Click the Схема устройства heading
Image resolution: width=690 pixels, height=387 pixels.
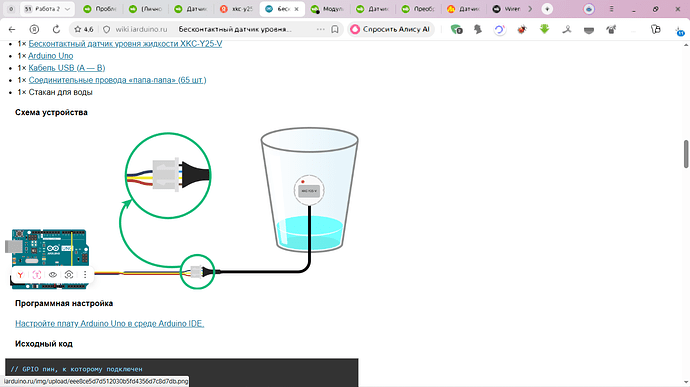51,112
